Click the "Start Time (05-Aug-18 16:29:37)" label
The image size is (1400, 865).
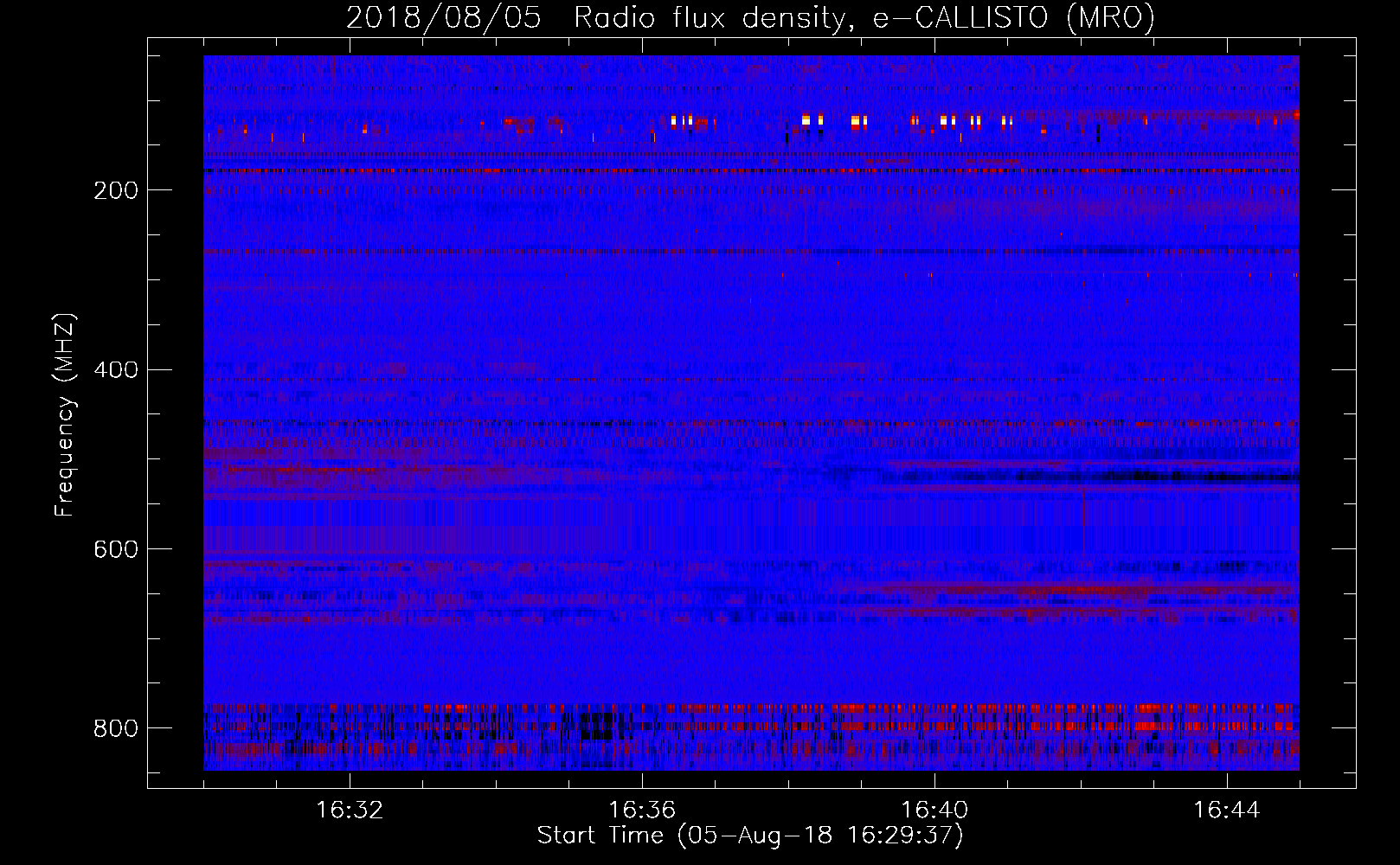tap(750, 836)
